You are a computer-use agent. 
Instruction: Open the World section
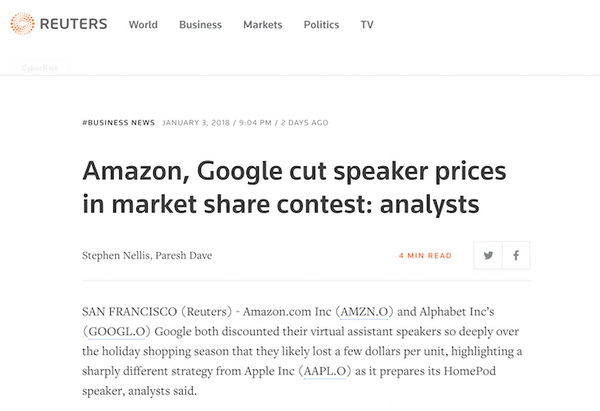pos(143,25)
